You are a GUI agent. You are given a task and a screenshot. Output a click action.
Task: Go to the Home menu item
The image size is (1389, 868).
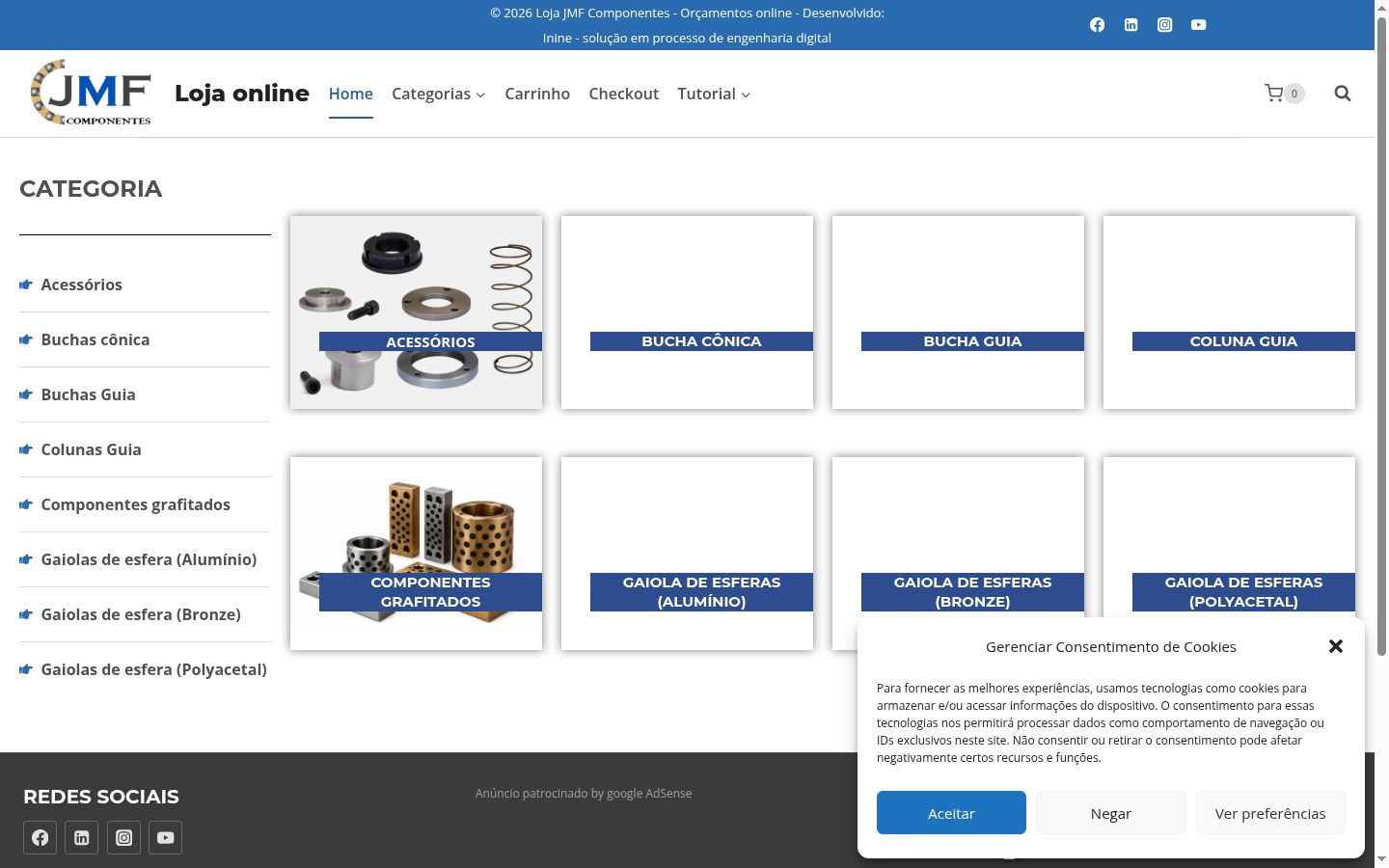coord(351,94)
